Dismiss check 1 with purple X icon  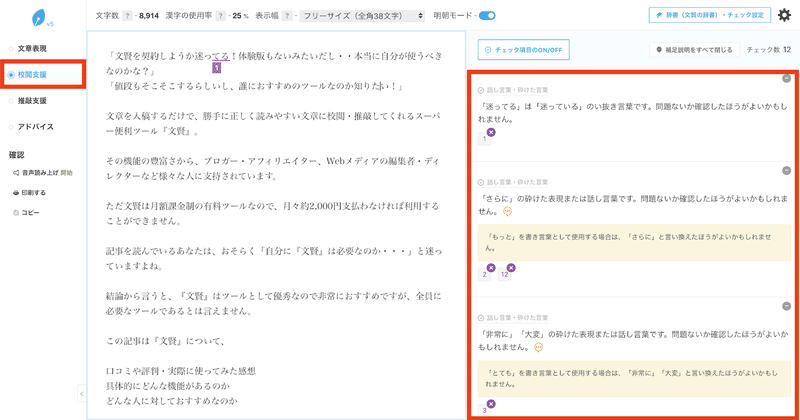click(x=491, y=132)
